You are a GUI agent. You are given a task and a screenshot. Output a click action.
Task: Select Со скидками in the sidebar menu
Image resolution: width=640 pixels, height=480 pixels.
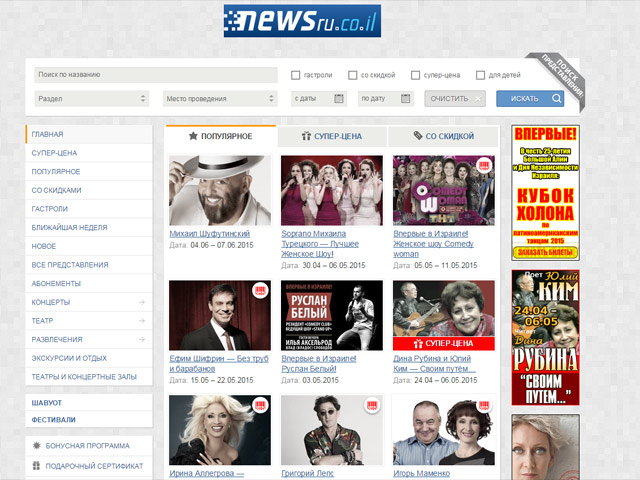[x=89, y=190]
